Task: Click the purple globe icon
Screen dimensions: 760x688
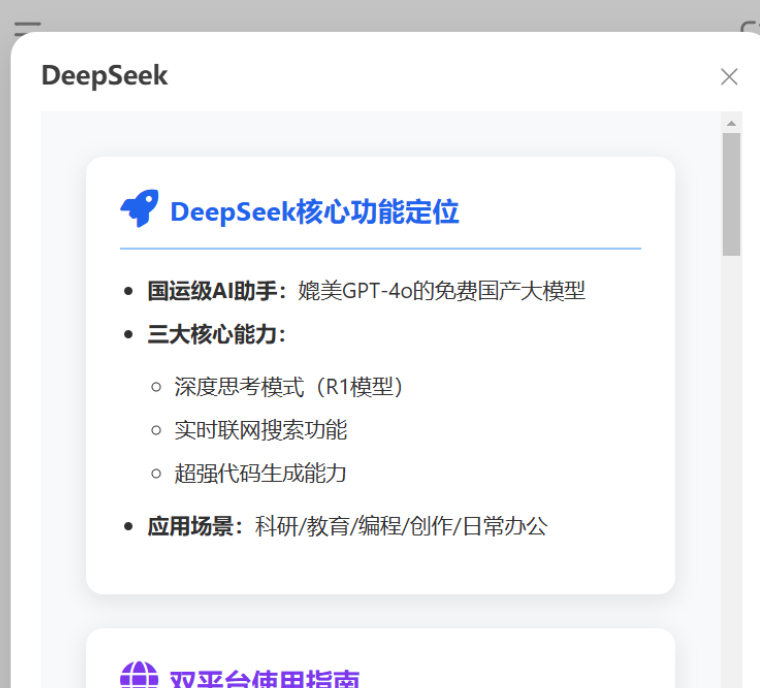Action: [139, 675]
